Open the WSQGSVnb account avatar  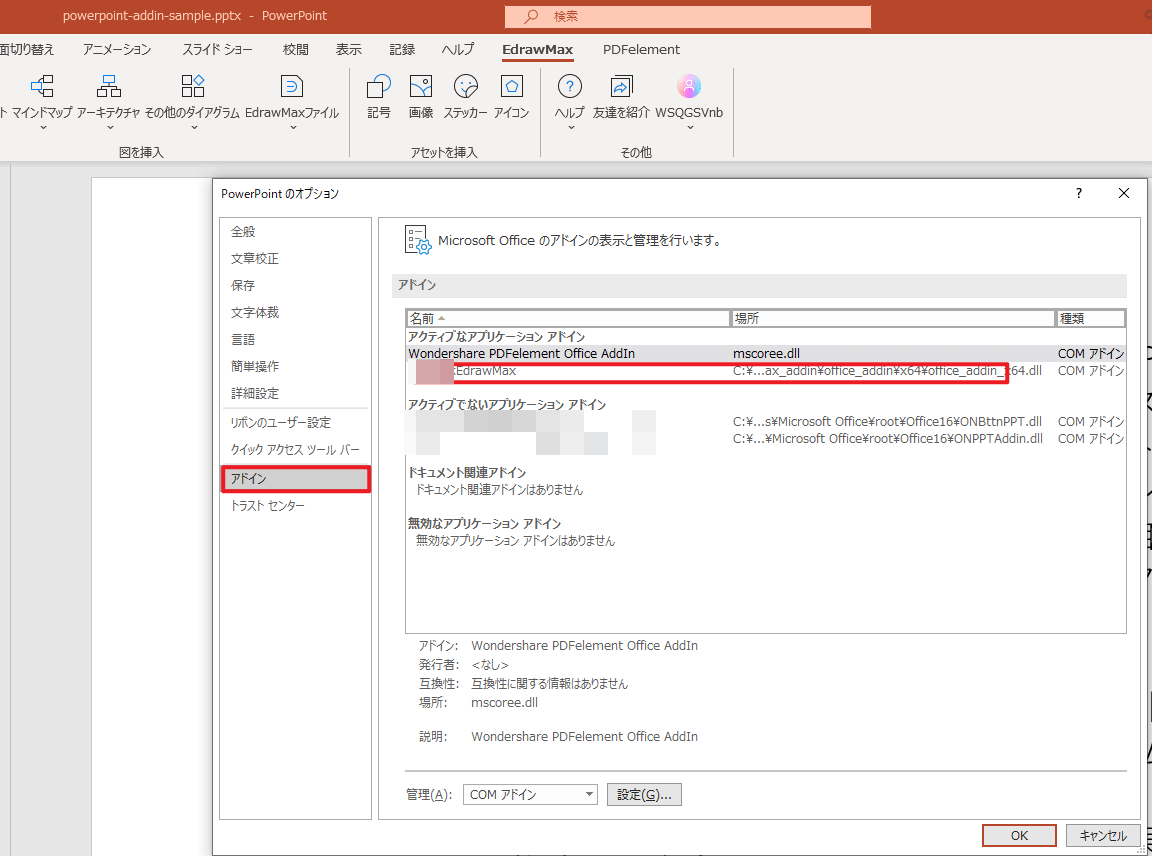click(689, 87)
